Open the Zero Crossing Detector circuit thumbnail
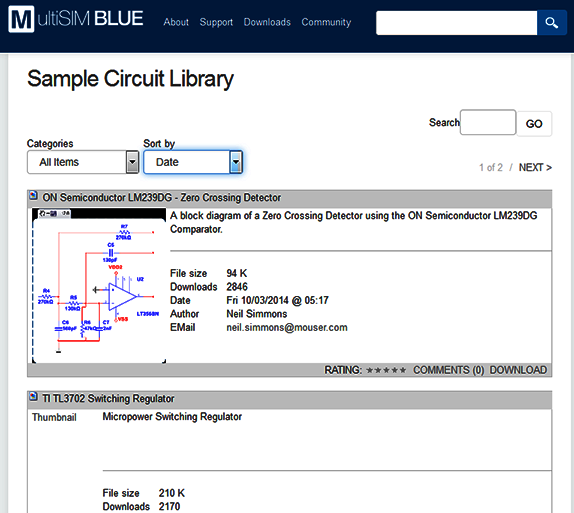The image size is (574, 513). click(99, 286)
